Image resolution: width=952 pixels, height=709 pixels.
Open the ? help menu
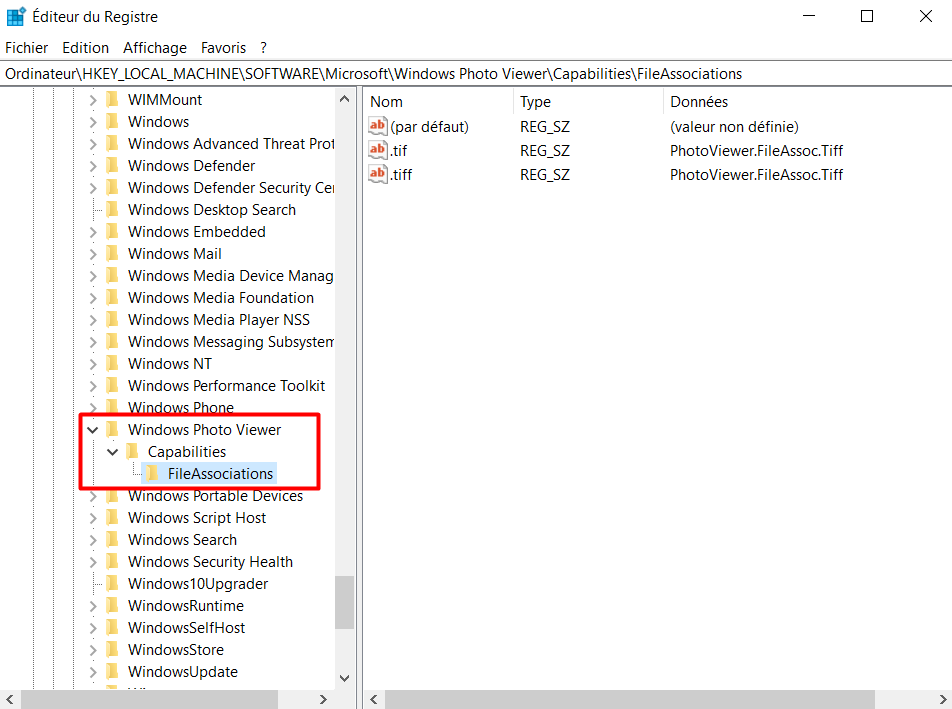point(264,48)
